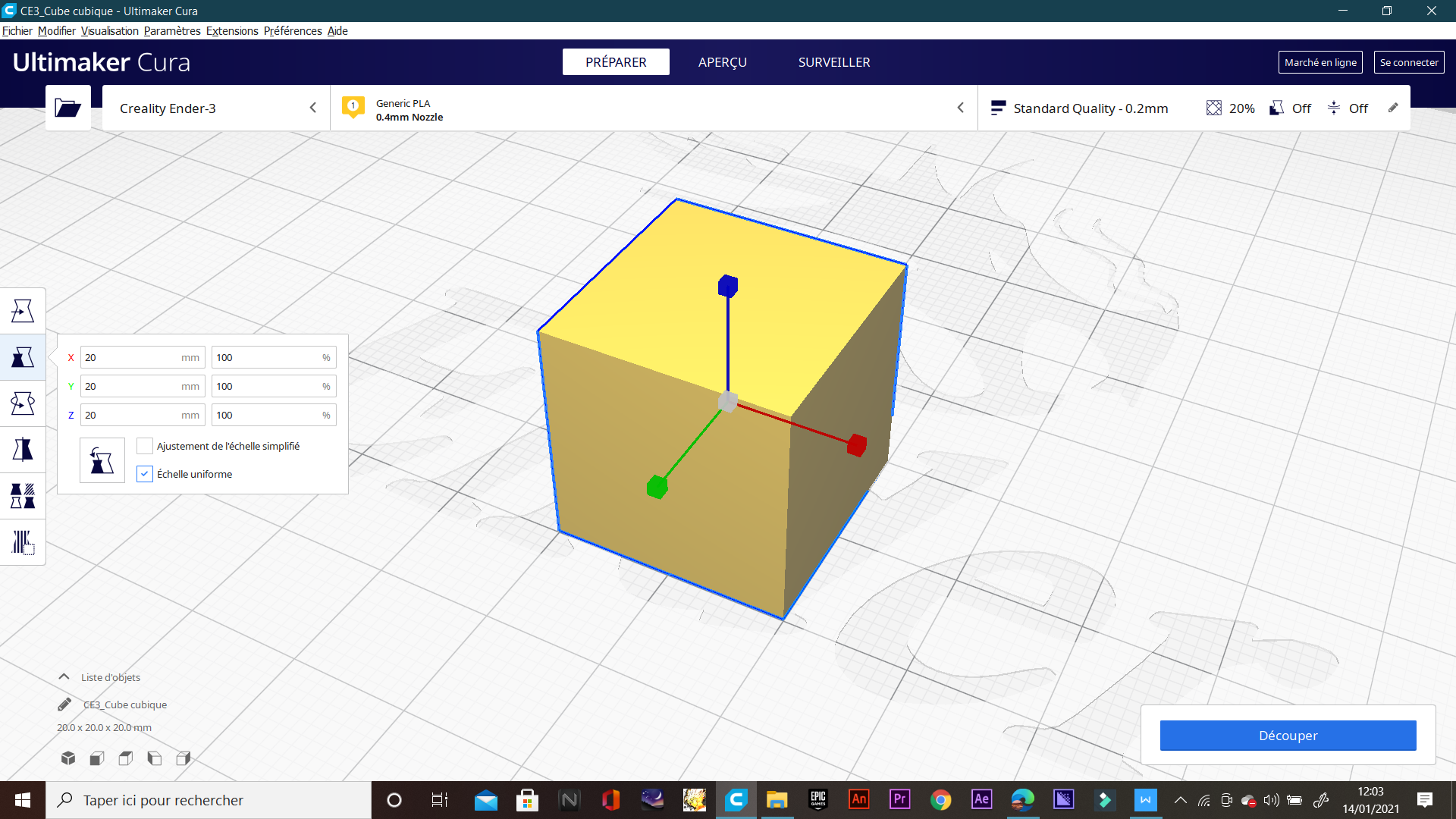Click the Se connecter button

point(1408,62)
